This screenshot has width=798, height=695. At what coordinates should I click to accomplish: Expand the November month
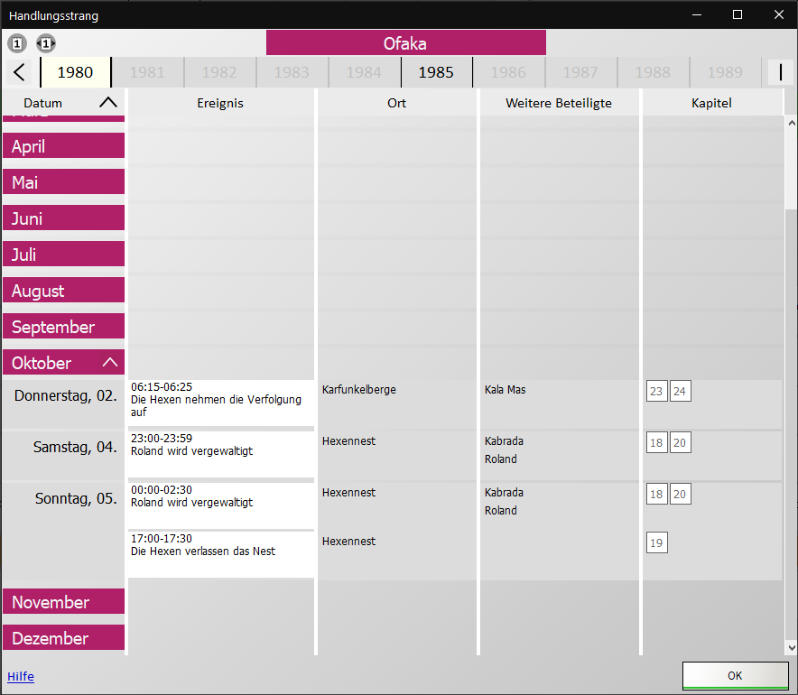(x=63, y=602)
